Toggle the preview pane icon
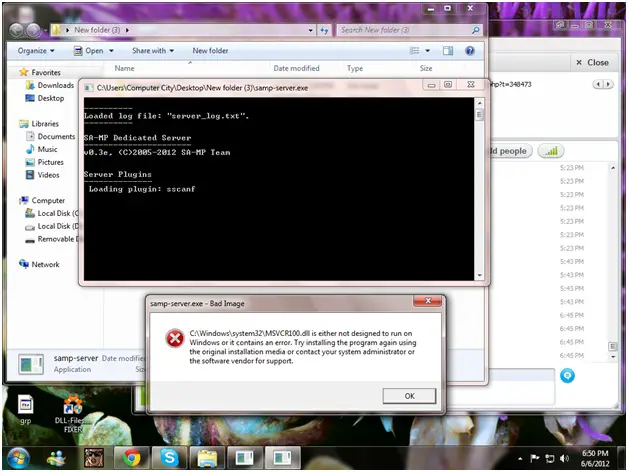 pyautogui.click(x=448, y=50)
